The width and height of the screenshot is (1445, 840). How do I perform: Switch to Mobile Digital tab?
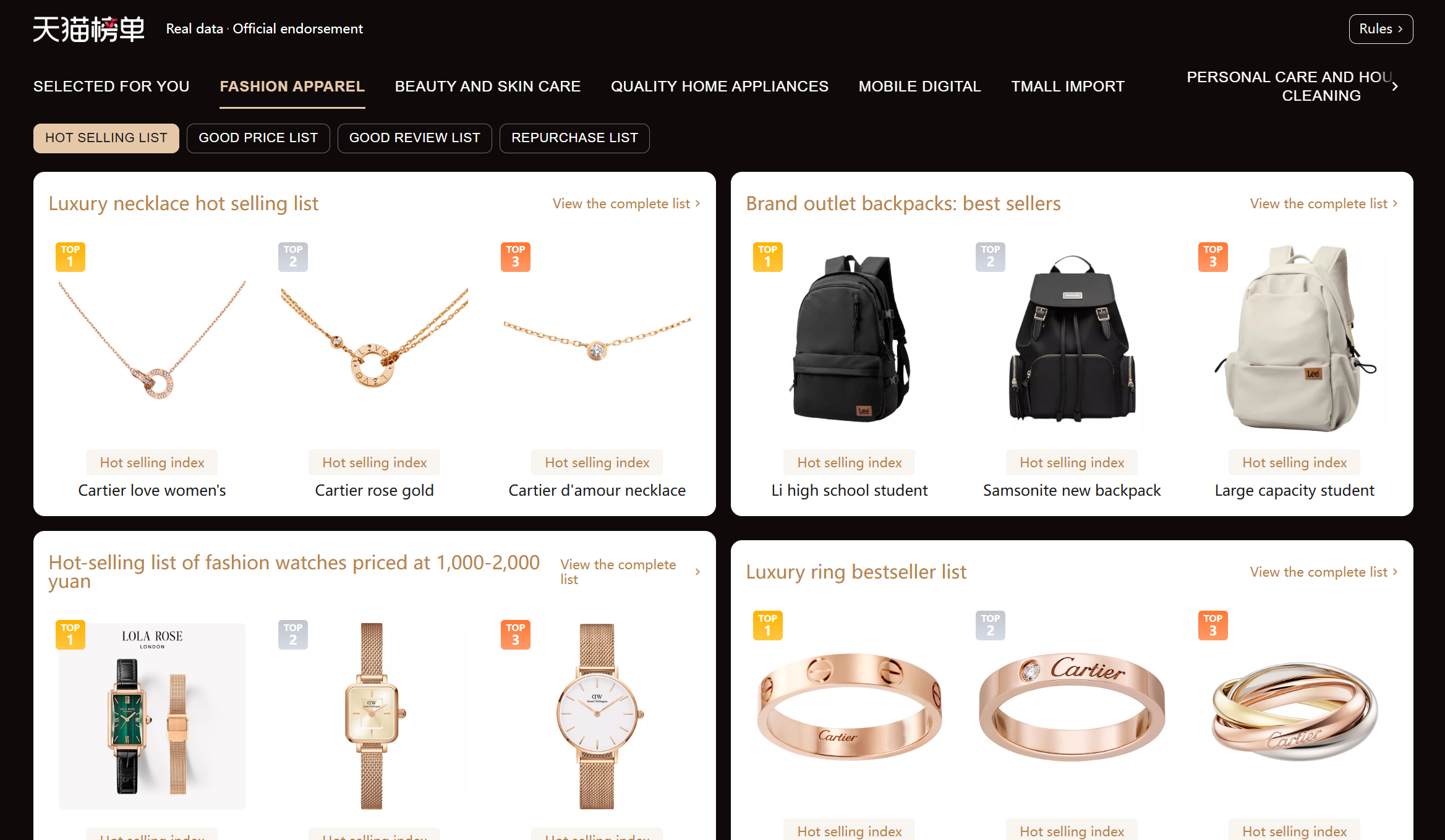click(x=919, y=87)
